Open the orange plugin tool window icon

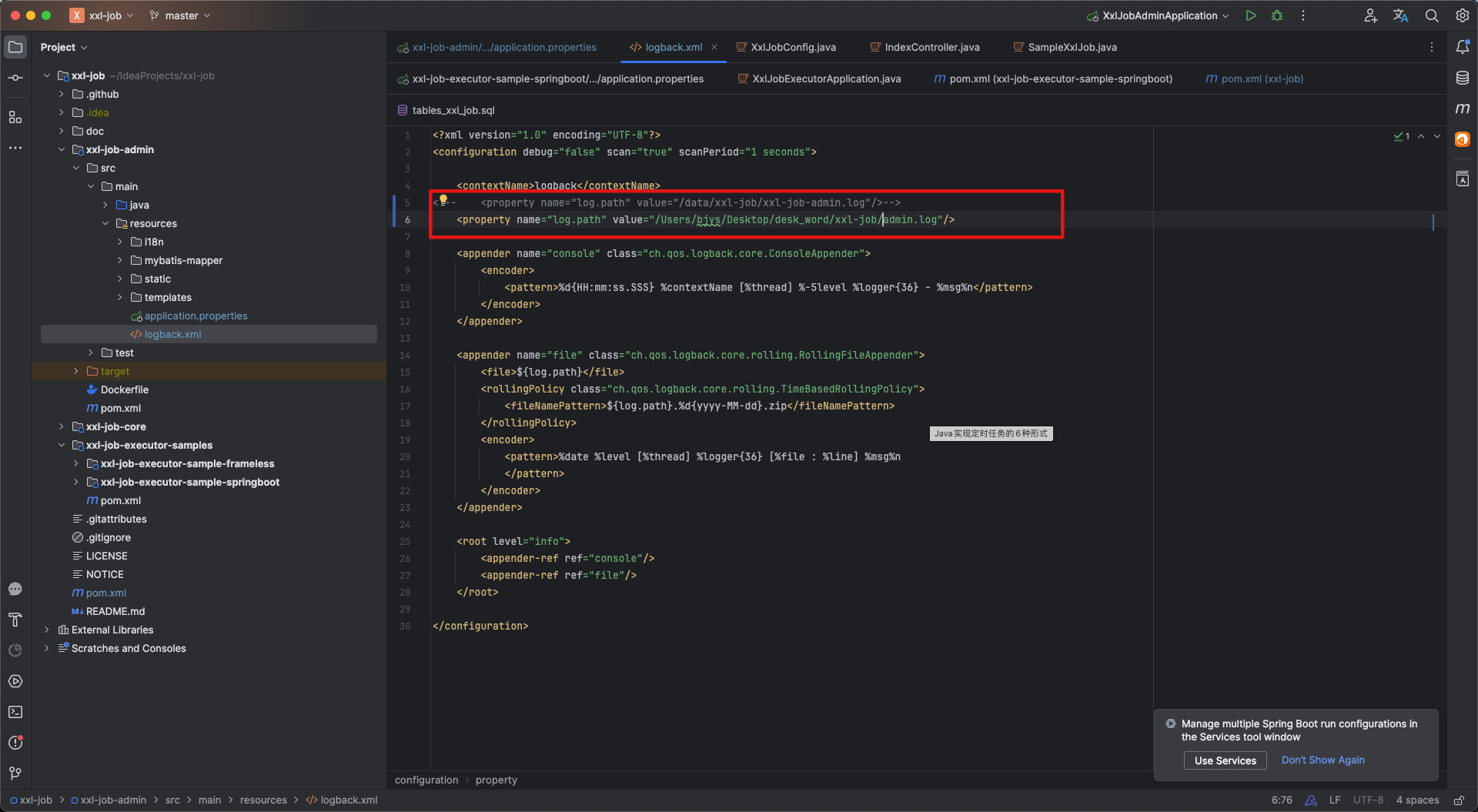(x=1463, y=139)
